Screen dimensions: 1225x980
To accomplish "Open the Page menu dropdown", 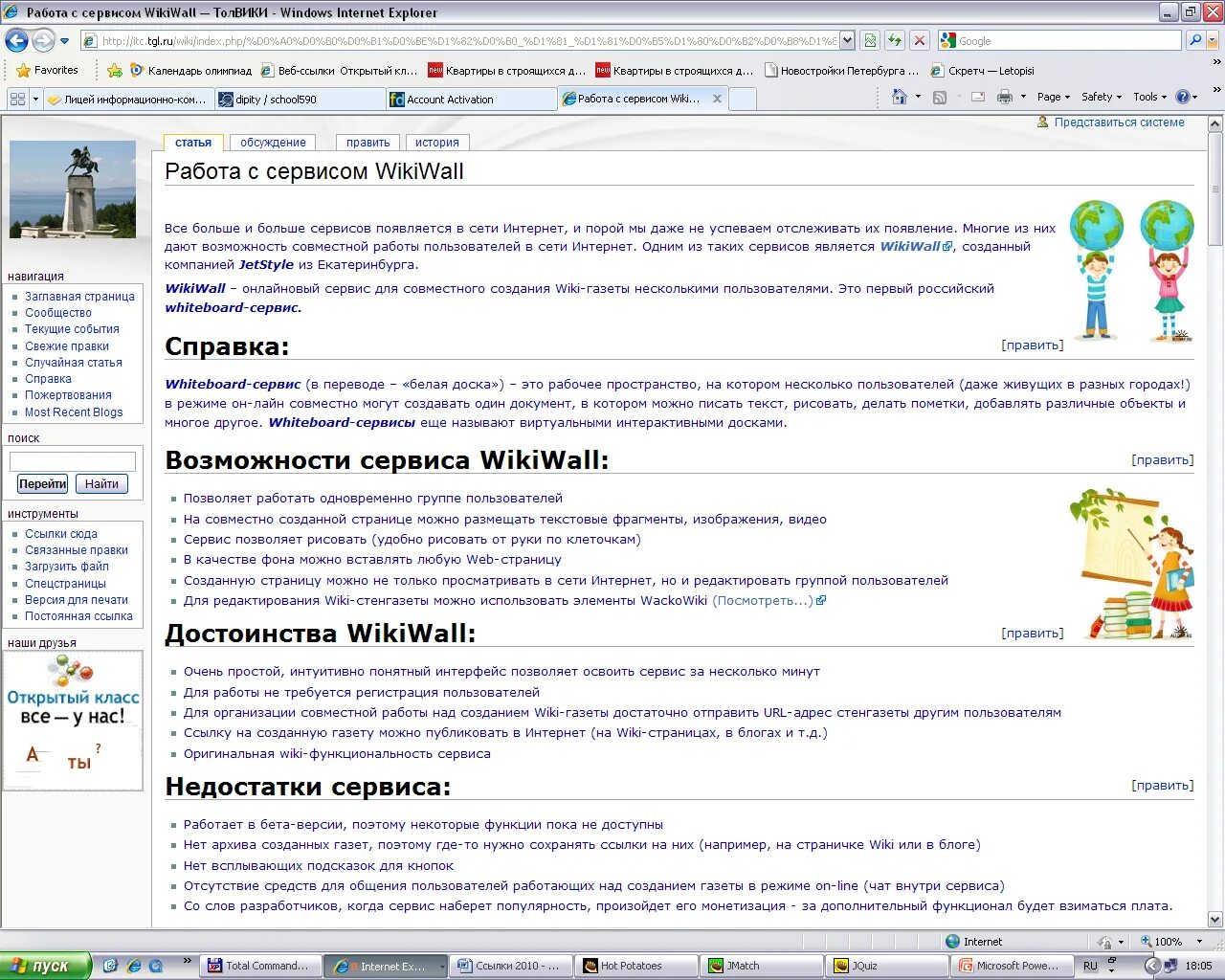I will [1053, 97].
